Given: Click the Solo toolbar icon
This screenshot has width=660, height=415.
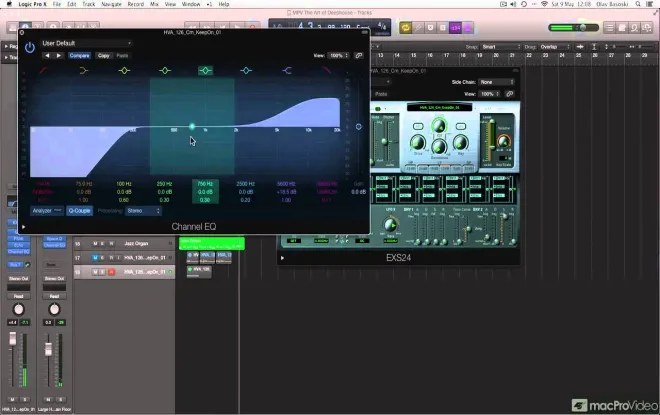Looking at the screenshot, I should coord(442,28).
